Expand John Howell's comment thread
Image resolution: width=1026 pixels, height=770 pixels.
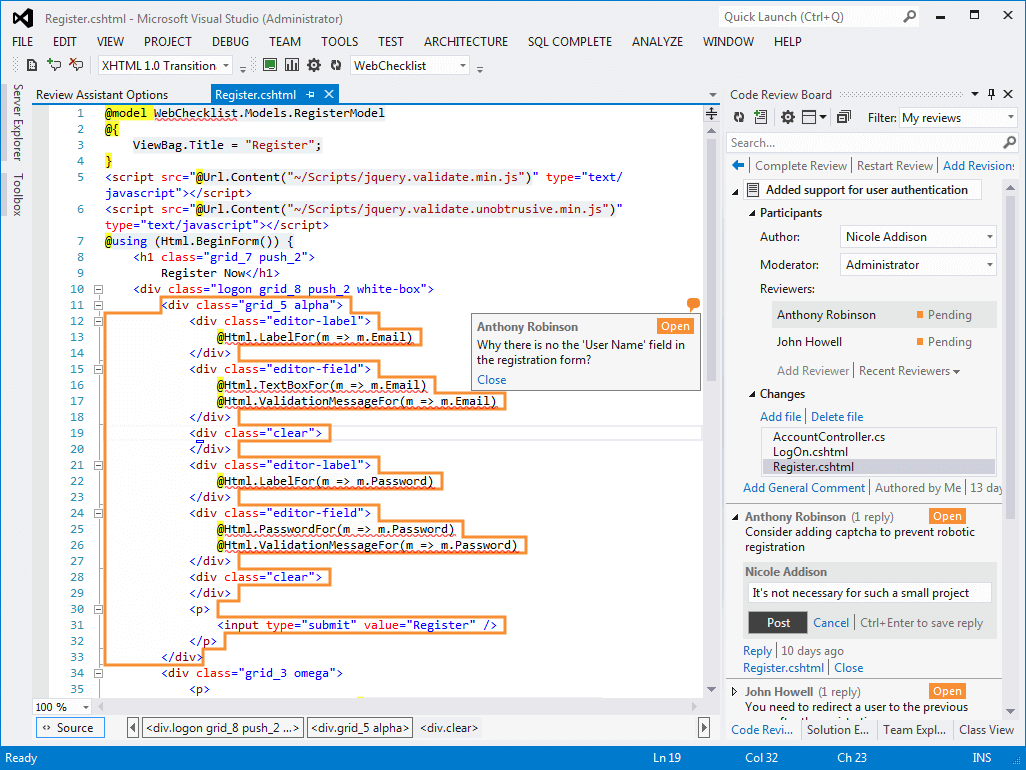click(735, 691)
